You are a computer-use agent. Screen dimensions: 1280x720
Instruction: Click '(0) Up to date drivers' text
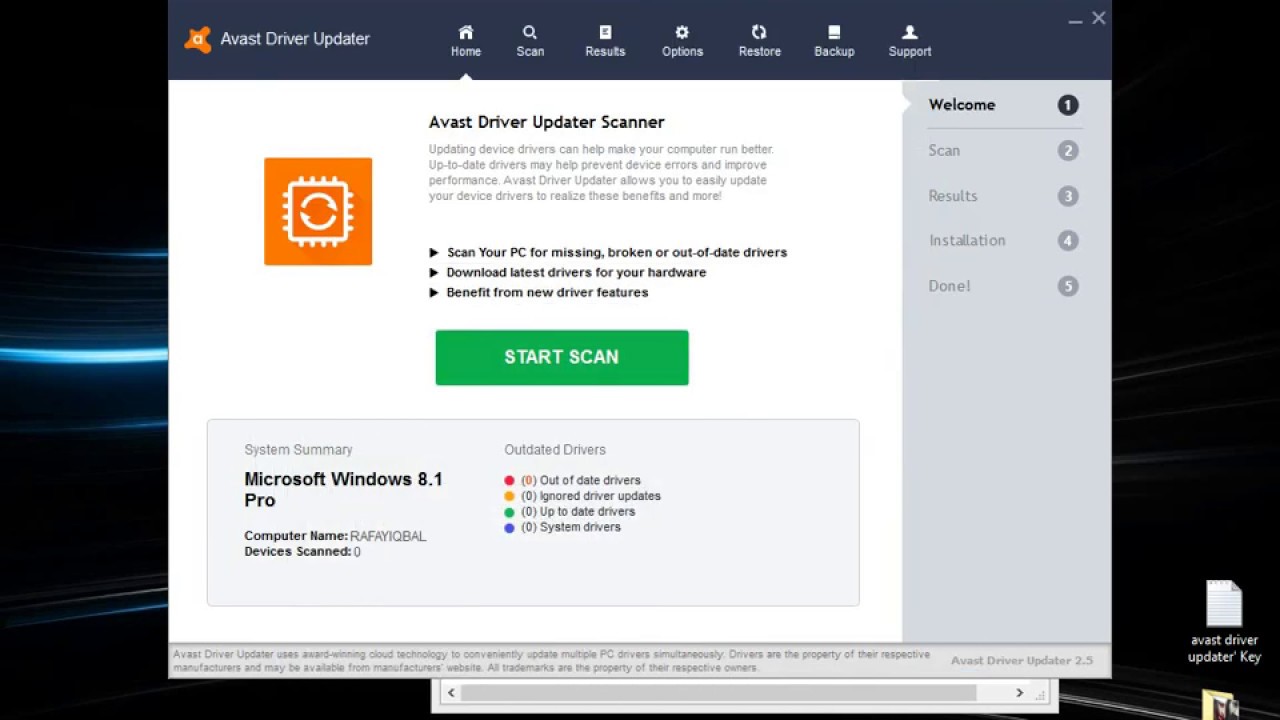(x=578, y=512)
